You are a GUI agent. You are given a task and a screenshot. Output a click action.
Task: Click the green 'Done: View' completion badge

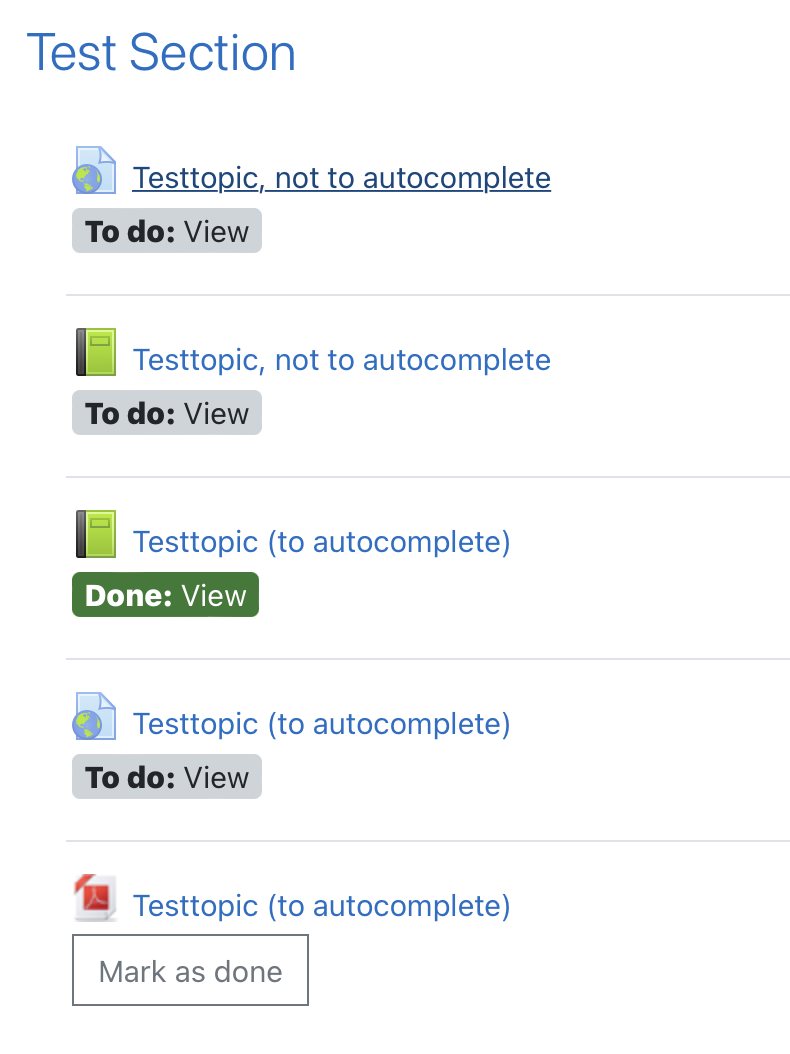[x=165, y=594]
